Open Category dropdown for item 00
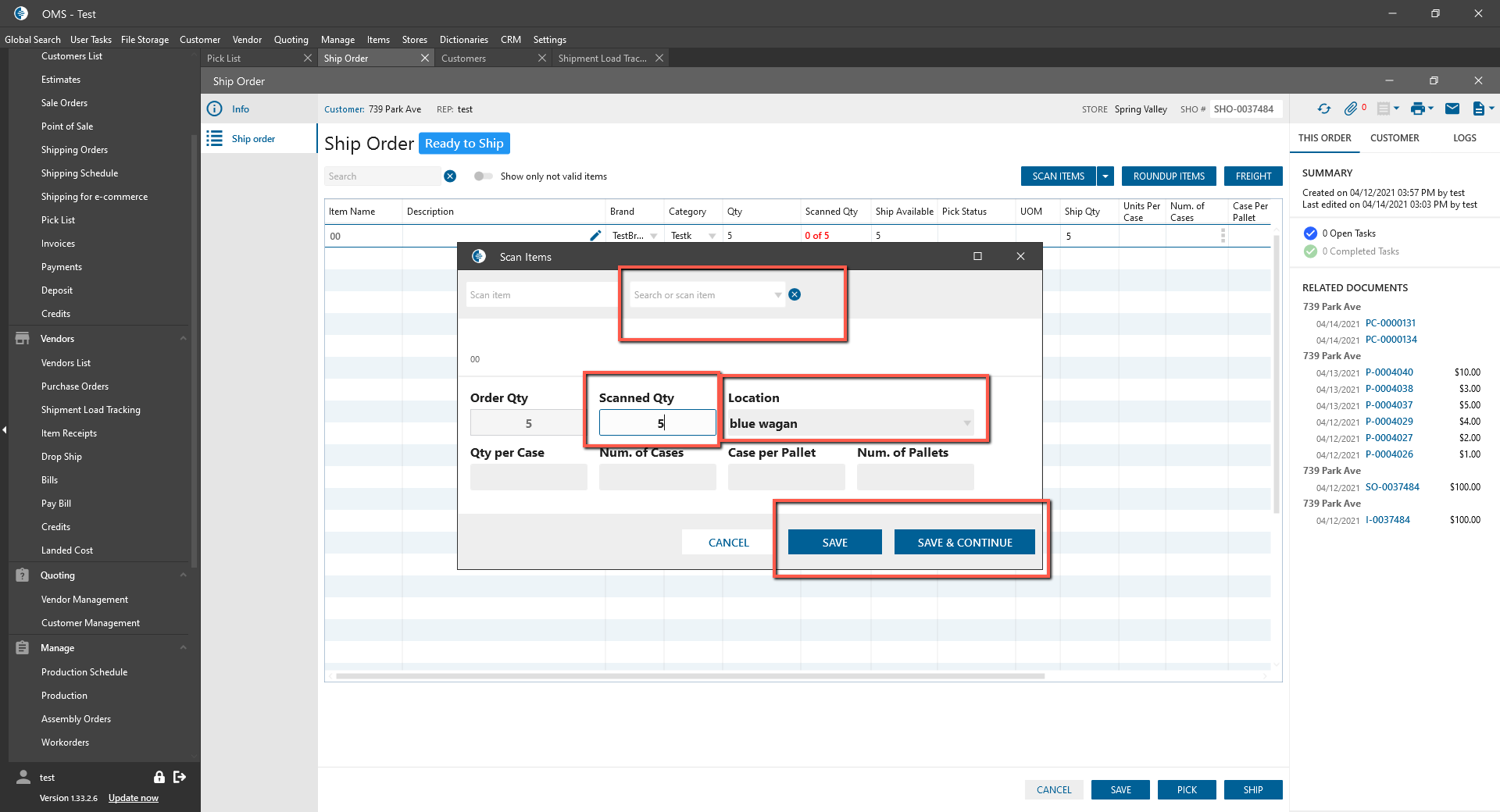Image resolution: width=1500 pixels, height=812 pixels. tap(712, 236)
